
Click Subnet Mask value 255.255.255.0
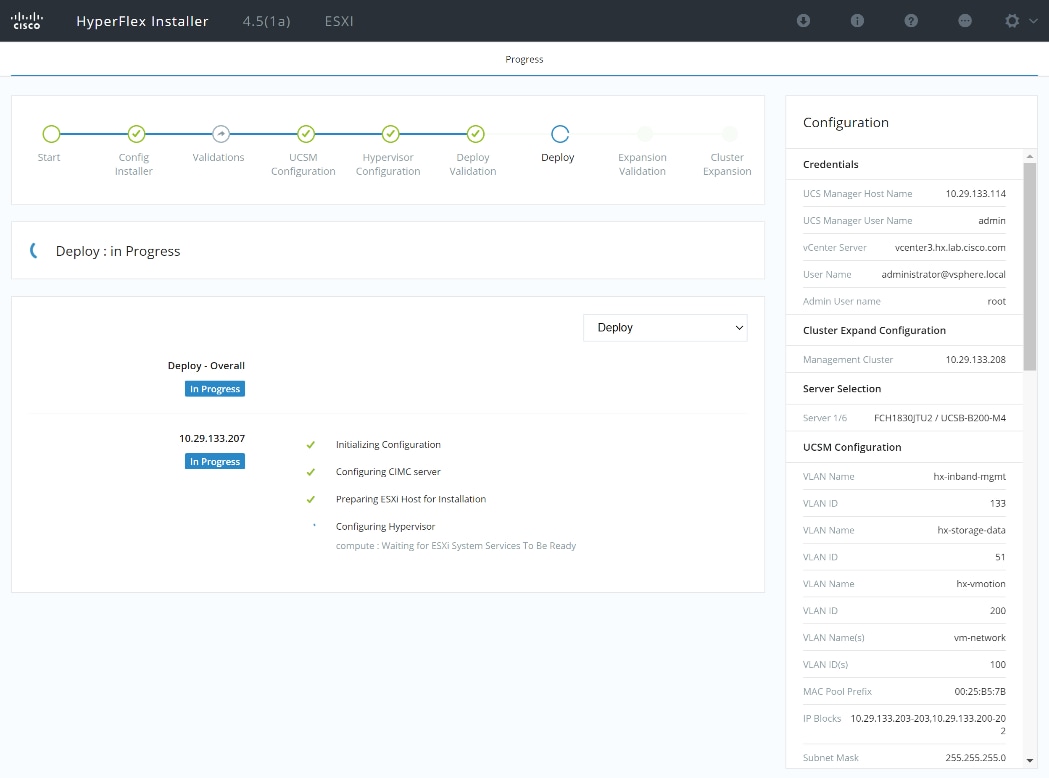pyautogui.click(x=975, y=758)
